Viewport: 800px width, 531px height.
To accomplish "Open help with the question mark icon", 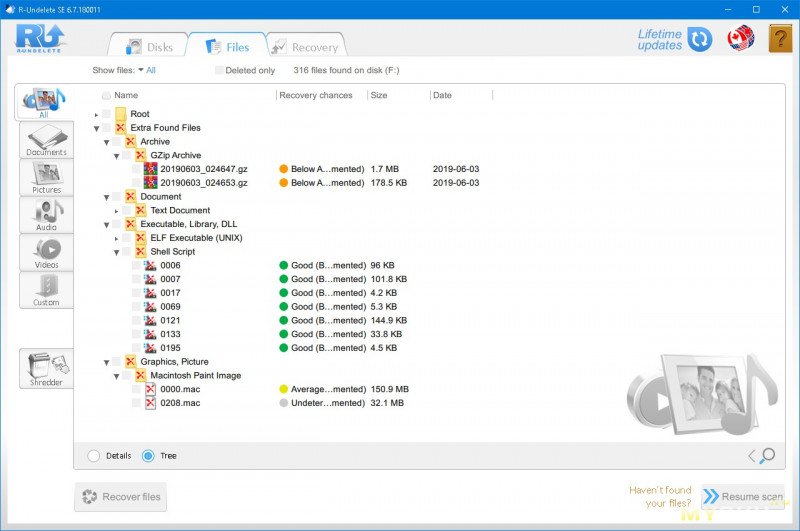I will [780, 39].
